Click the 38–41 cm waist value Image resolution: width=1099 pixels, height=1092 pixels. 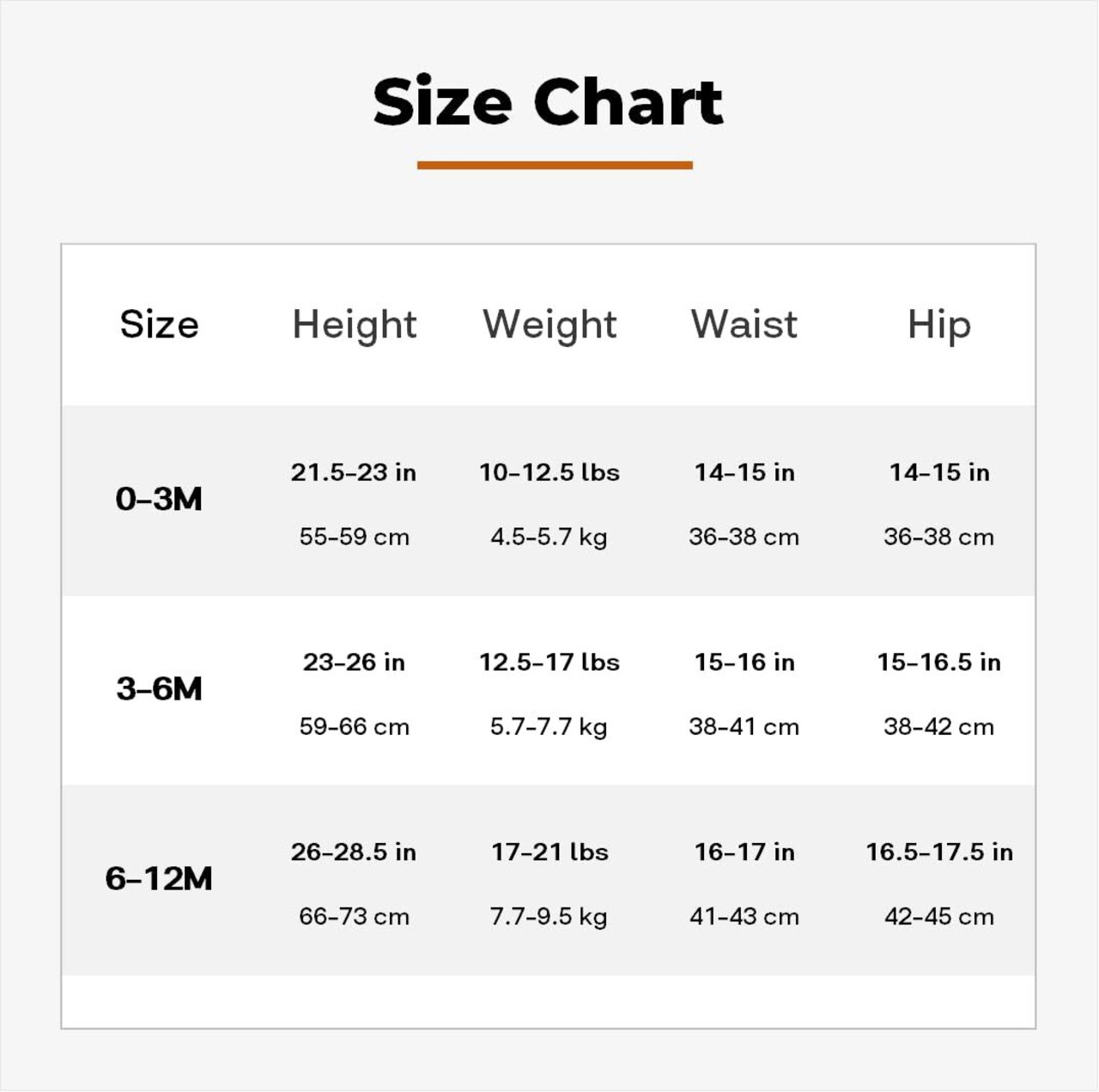(x=744, y=726)
